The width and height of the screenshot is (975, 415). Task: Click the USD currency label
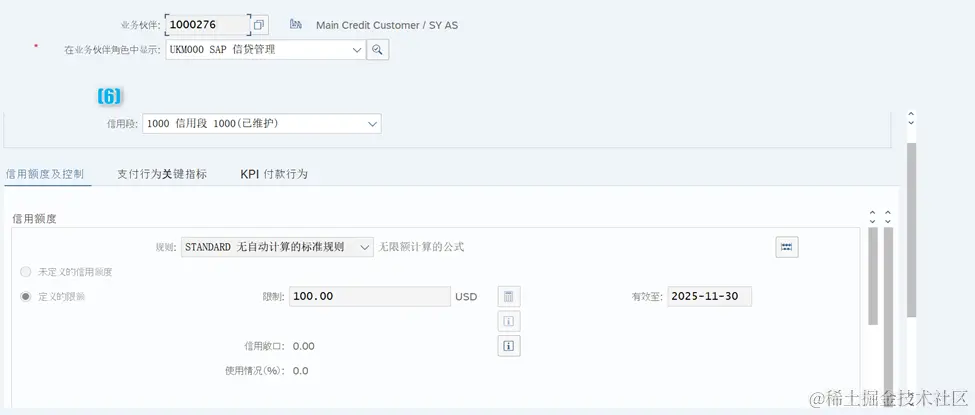(x=466, y=297)
